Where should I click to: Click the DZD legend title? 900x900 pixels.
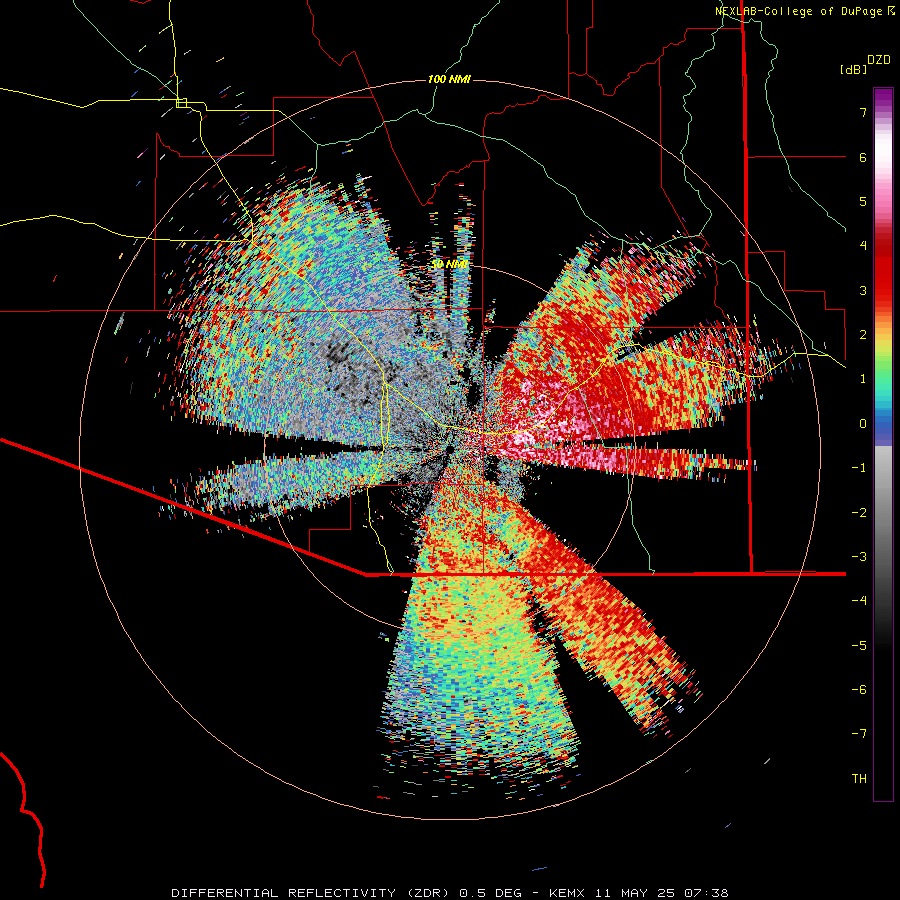(879, 60)
